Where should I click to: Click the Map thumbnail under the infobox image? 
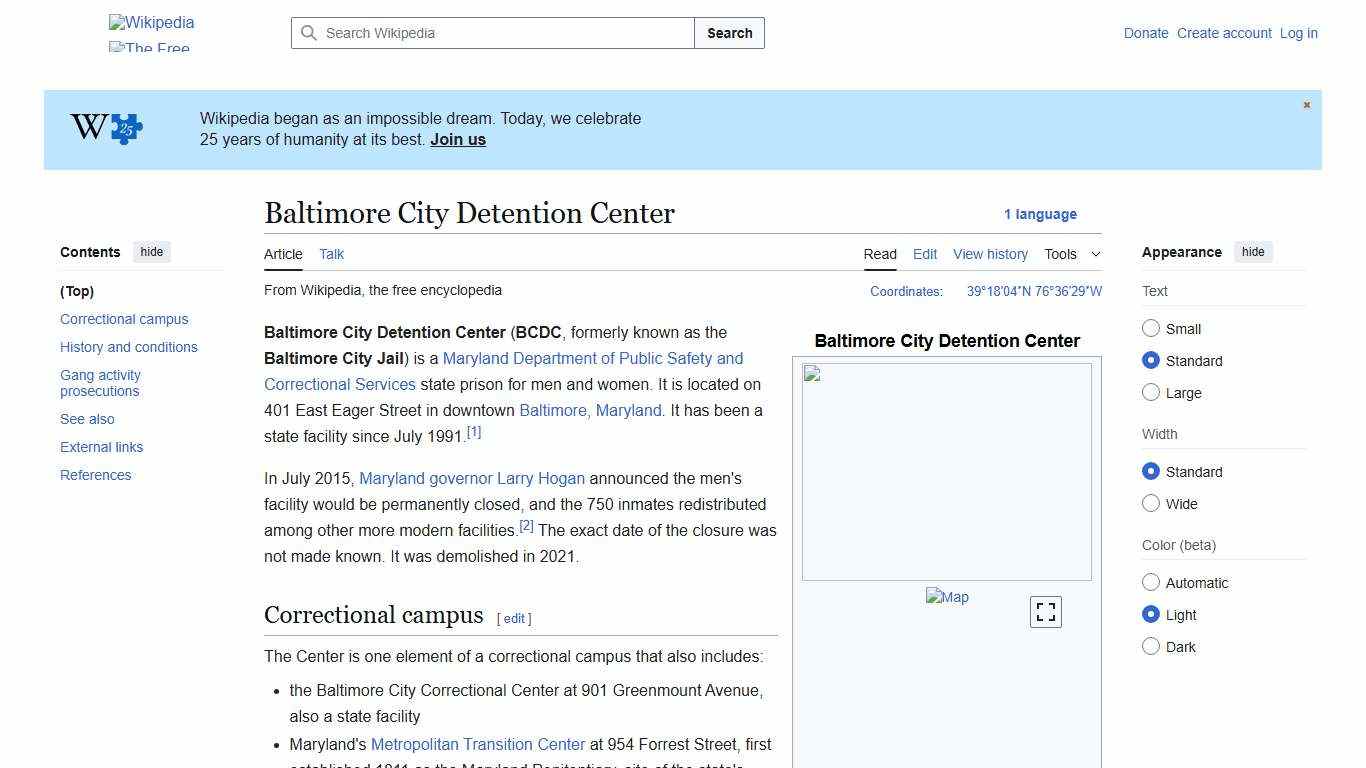(x=946, y=597)
